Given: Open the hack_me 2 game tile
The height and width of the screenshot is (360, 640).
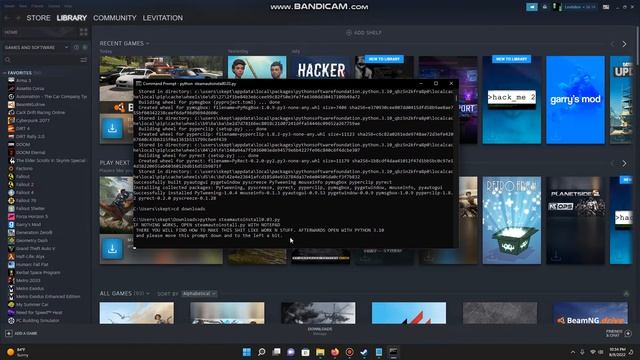Looking at the screenshot, I should point(511,100).
